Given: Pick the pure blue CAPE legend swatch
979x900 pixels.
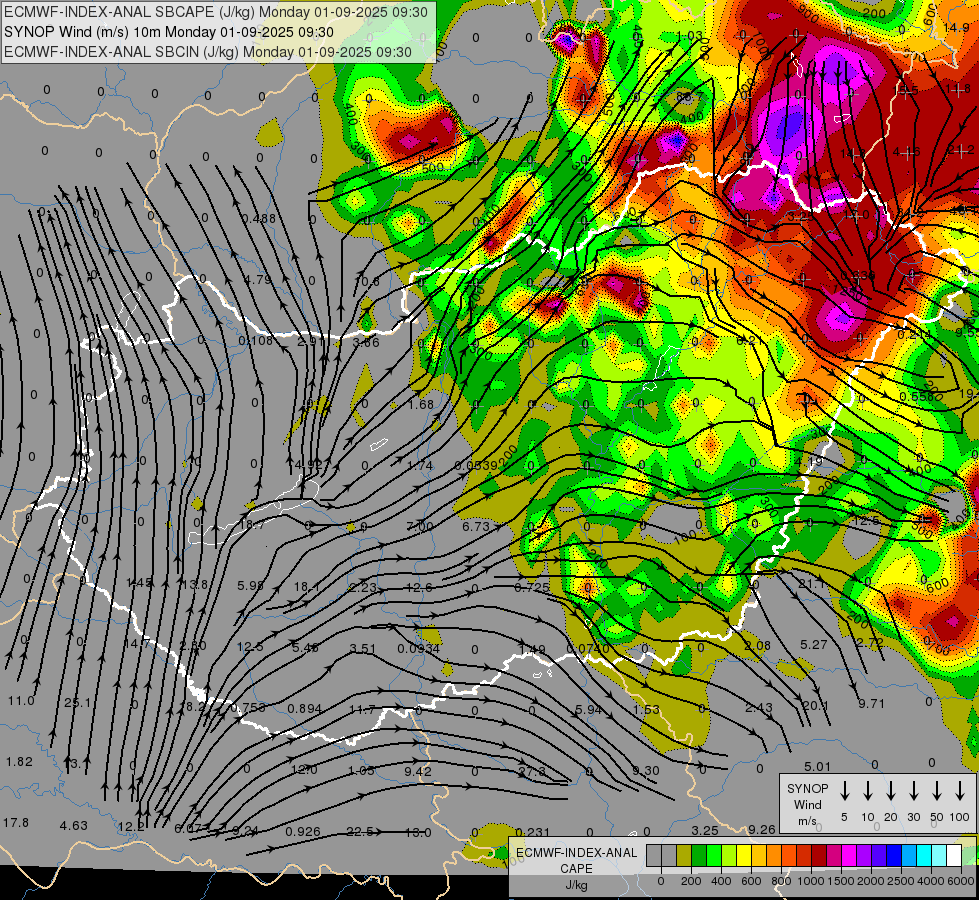Looking at the screenshot, I should point(893,855).
